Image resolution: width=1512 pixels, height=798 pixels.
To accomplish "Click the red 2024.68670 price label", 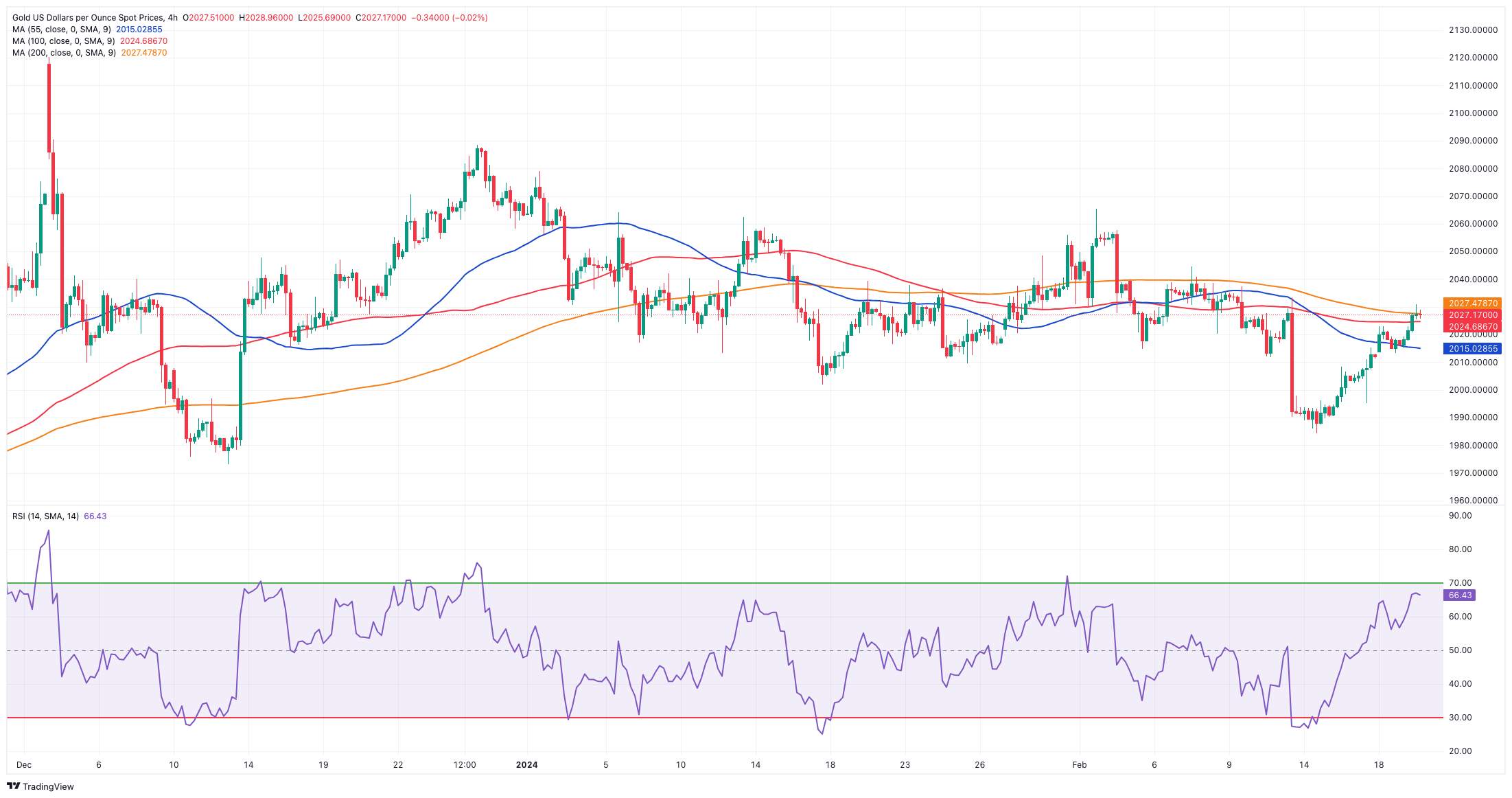I will [1473, 327].
